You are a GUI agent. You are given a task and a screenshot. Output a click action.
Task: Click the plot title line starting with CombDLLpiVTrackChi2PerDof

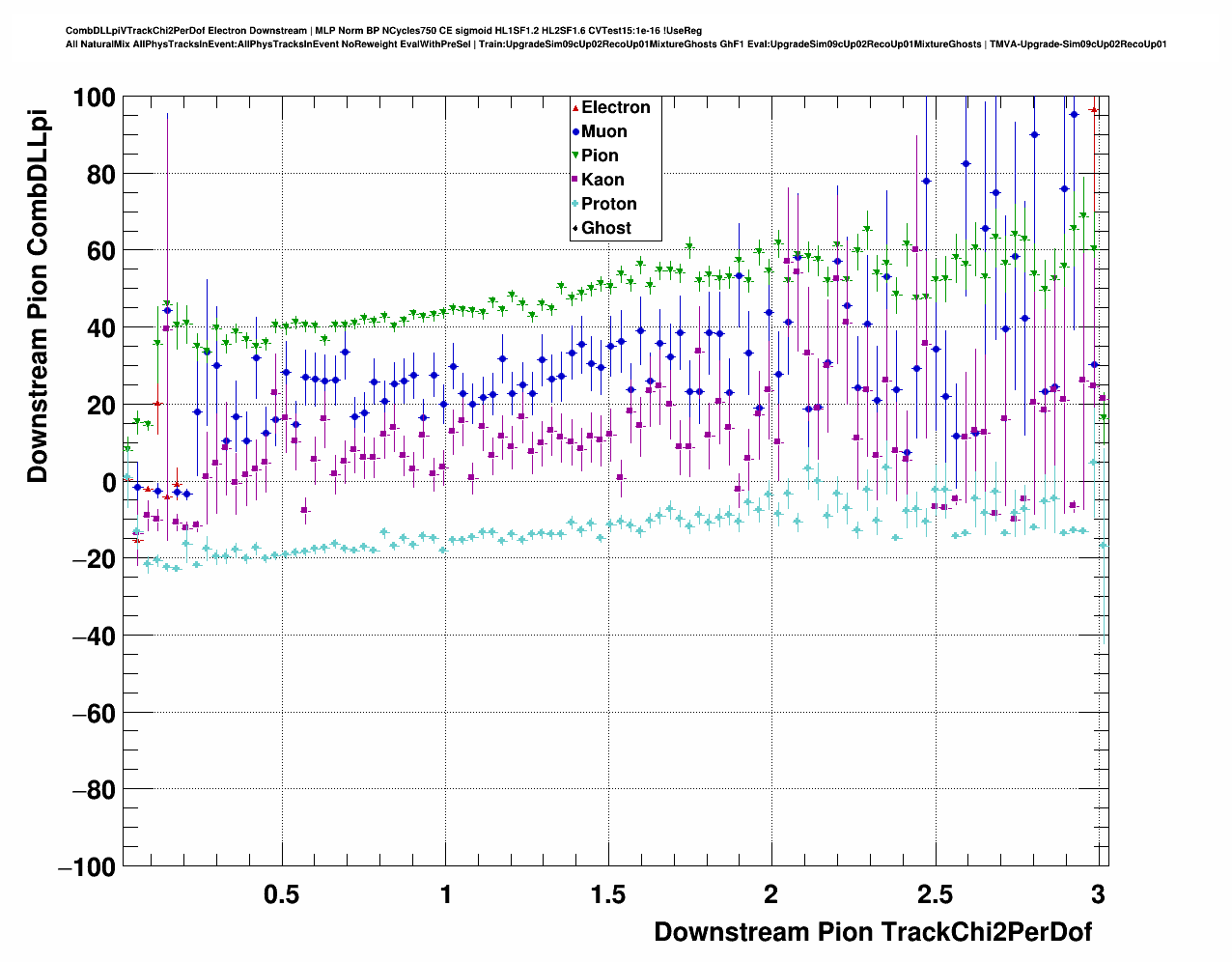[383, 31]
